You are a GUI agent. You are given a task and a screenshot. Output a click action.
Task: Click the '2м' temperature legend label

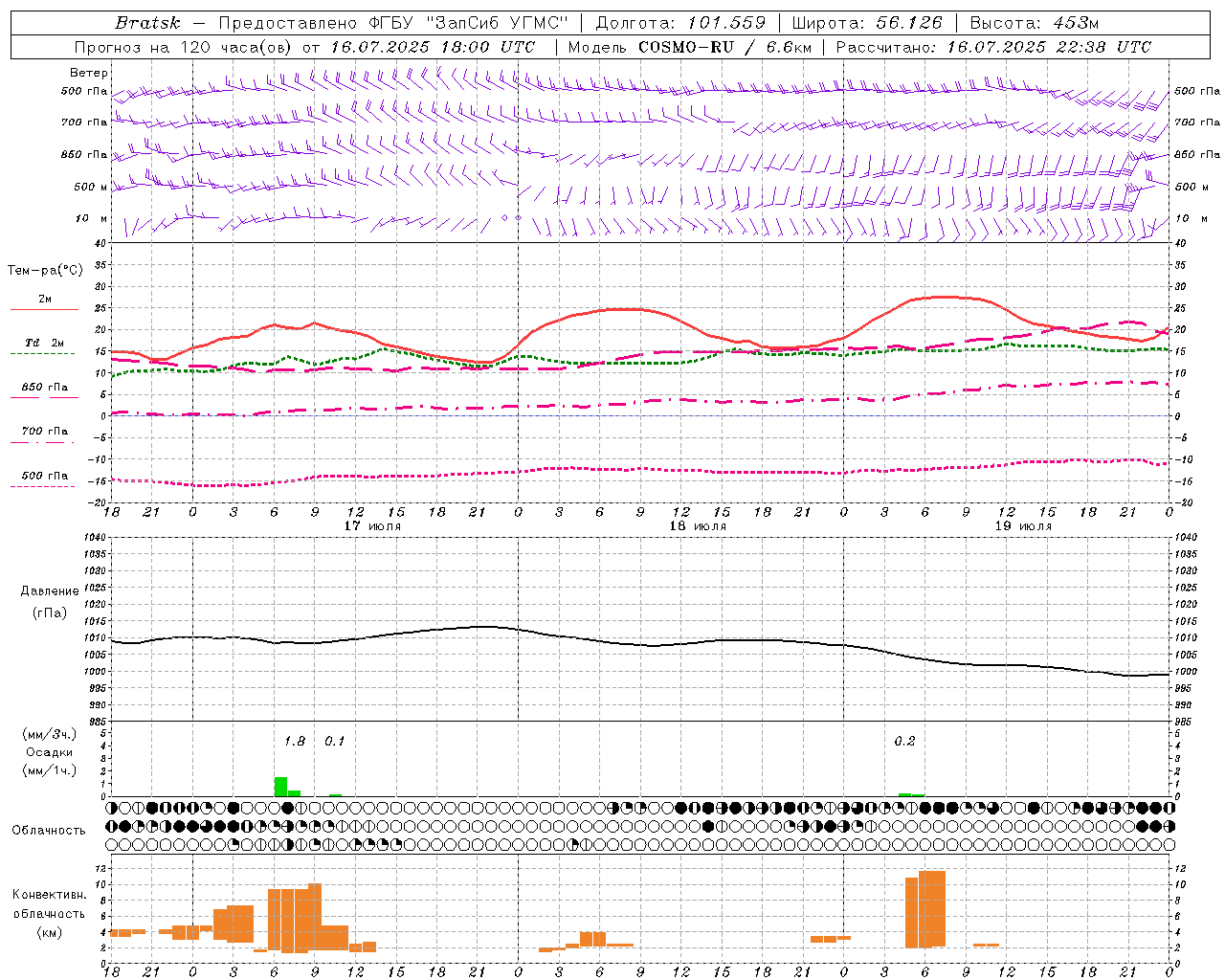45,299
